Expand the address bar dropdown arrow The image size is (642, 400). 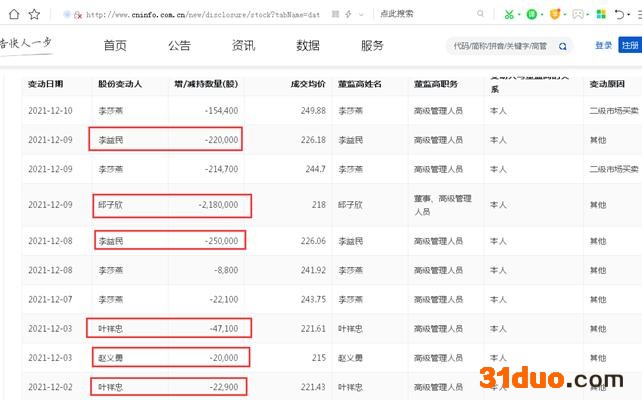(x=361, y=15)
